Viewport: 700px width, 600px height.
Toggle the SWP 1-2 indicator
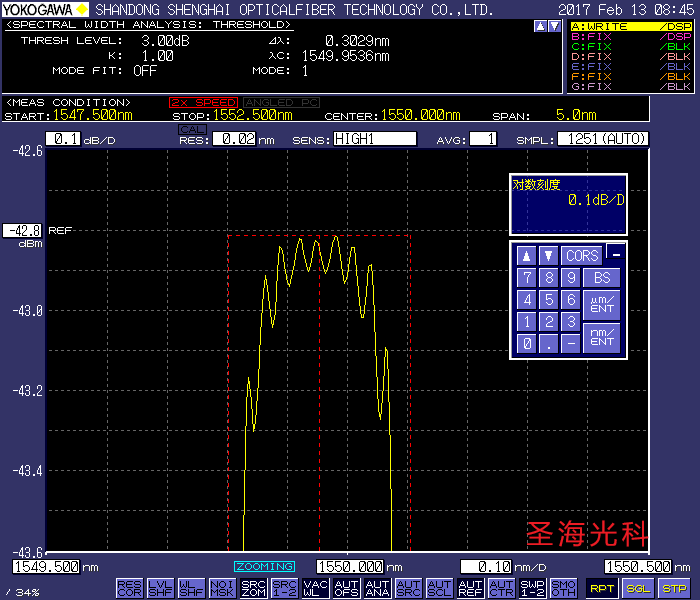533,588
